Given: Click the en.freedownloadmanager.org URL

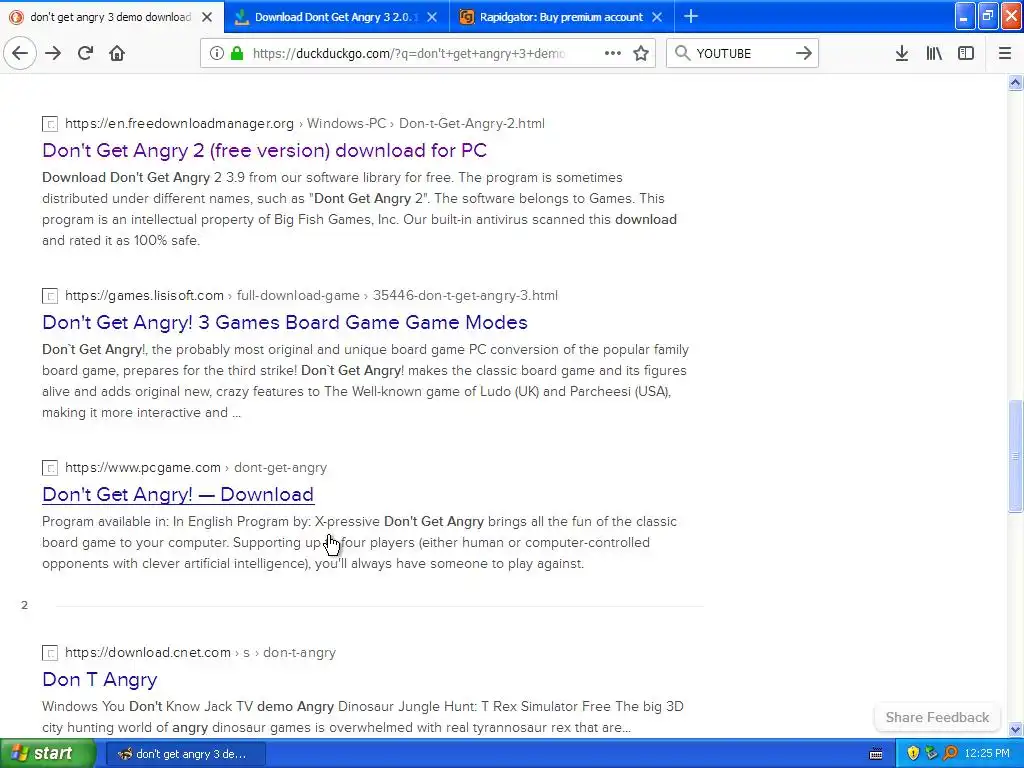Looking at the screenshot, I should pos(304,123).
